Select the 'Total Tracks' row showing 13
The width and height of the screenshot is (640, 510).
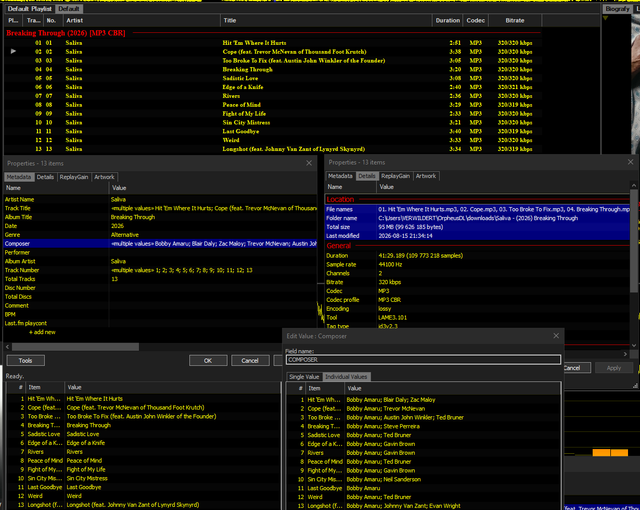click(x=160, y=279)
